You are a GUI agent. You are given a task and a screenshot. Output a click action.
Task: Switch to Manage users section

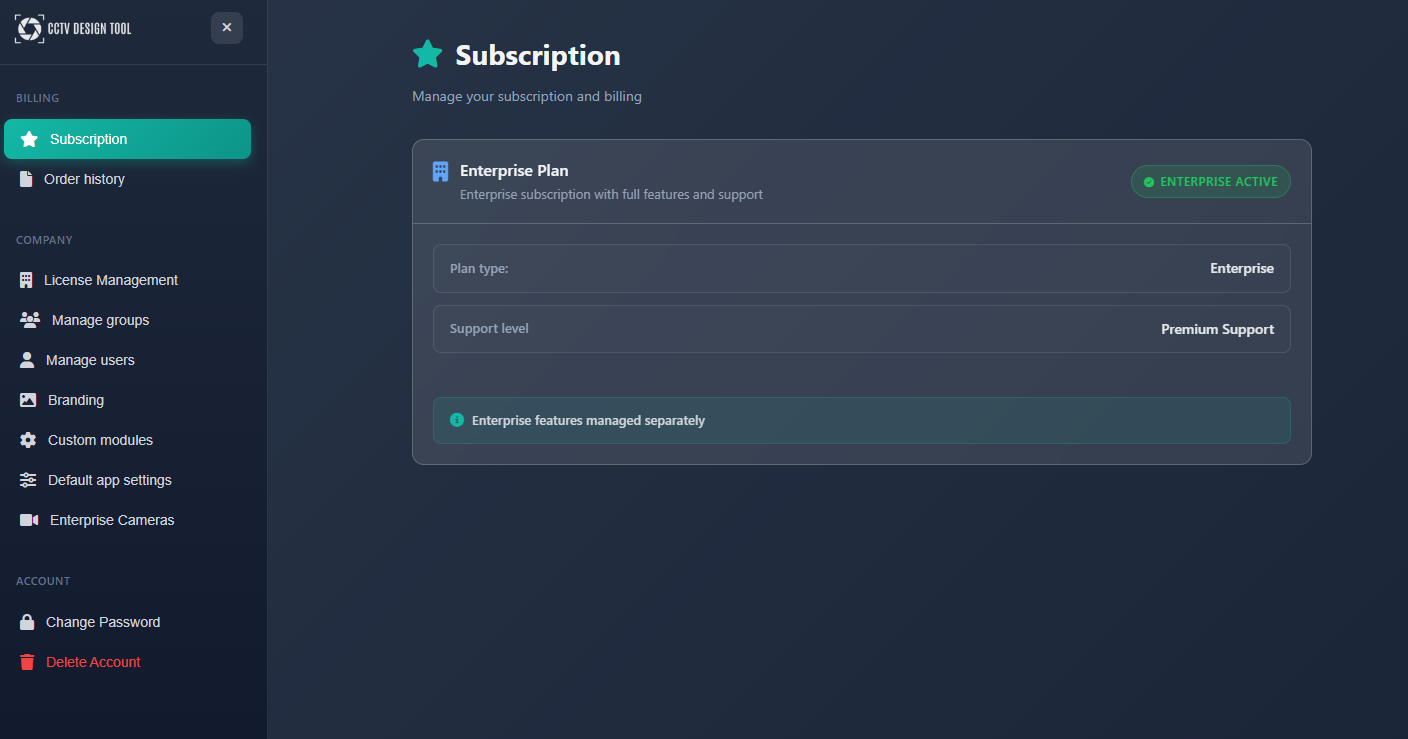coord(91,360)
